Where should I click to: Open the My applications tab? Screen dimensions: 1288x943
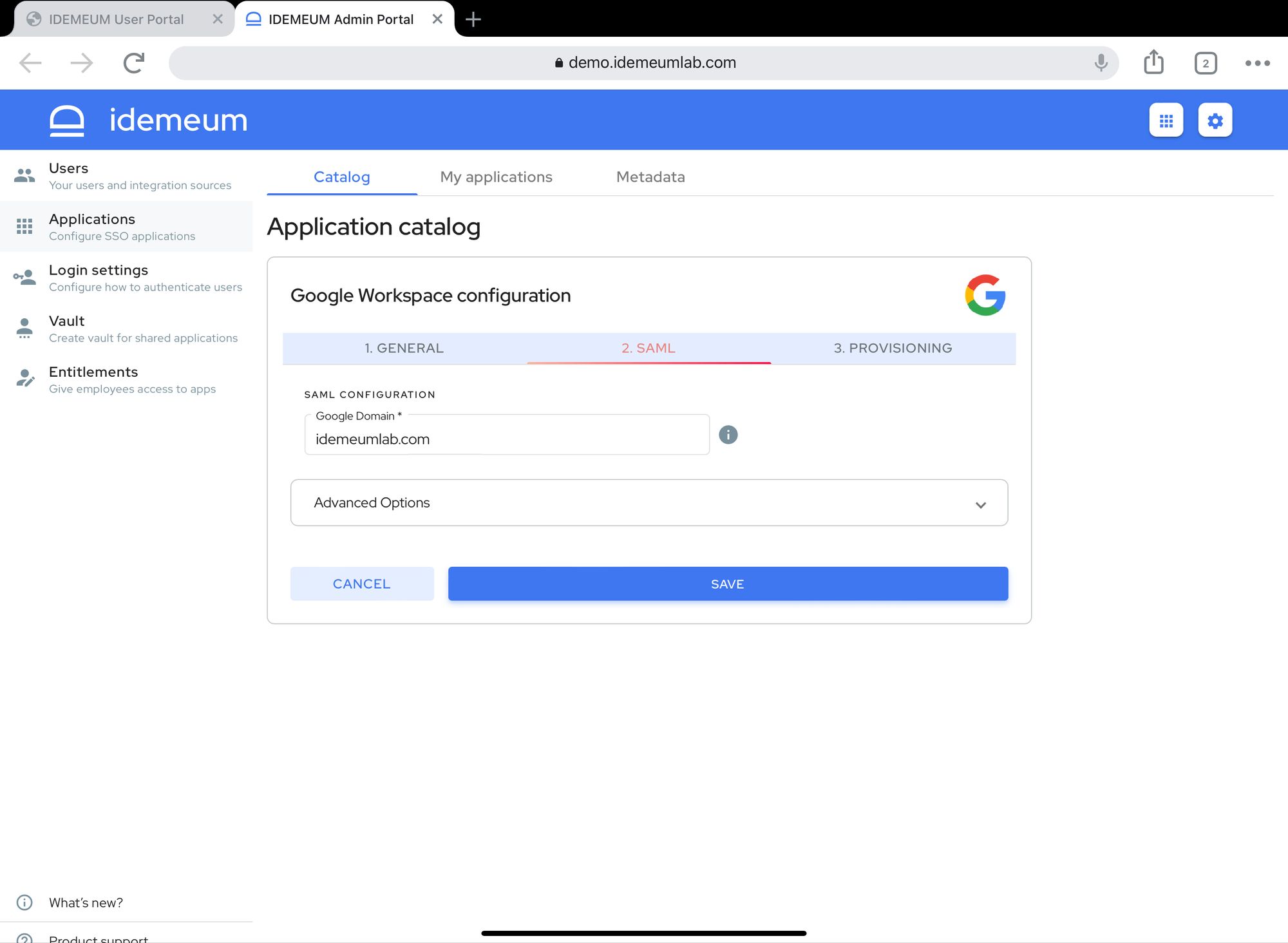click(497, 176)
